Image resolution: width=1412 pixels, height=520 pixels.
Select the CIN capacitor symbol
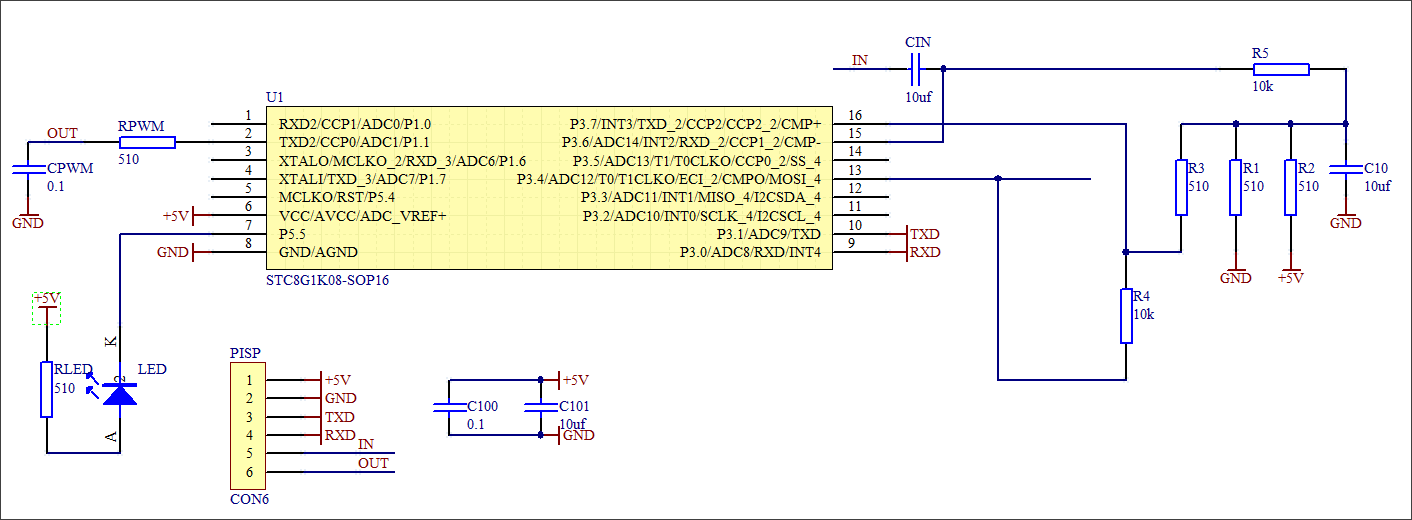(915, 69)
